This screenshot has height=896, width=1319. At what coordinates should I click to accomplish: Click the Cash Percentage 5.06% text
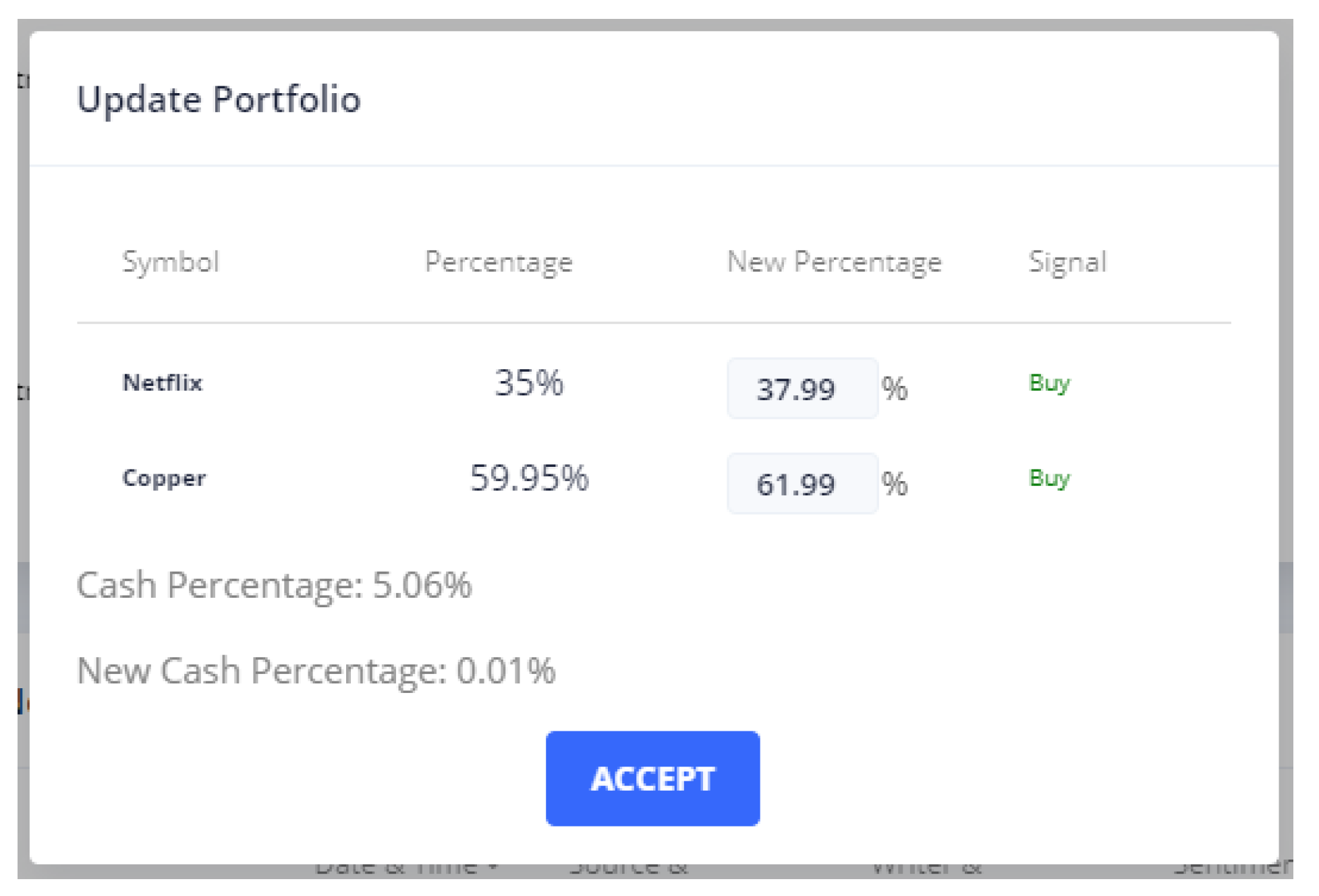(274, 585)
